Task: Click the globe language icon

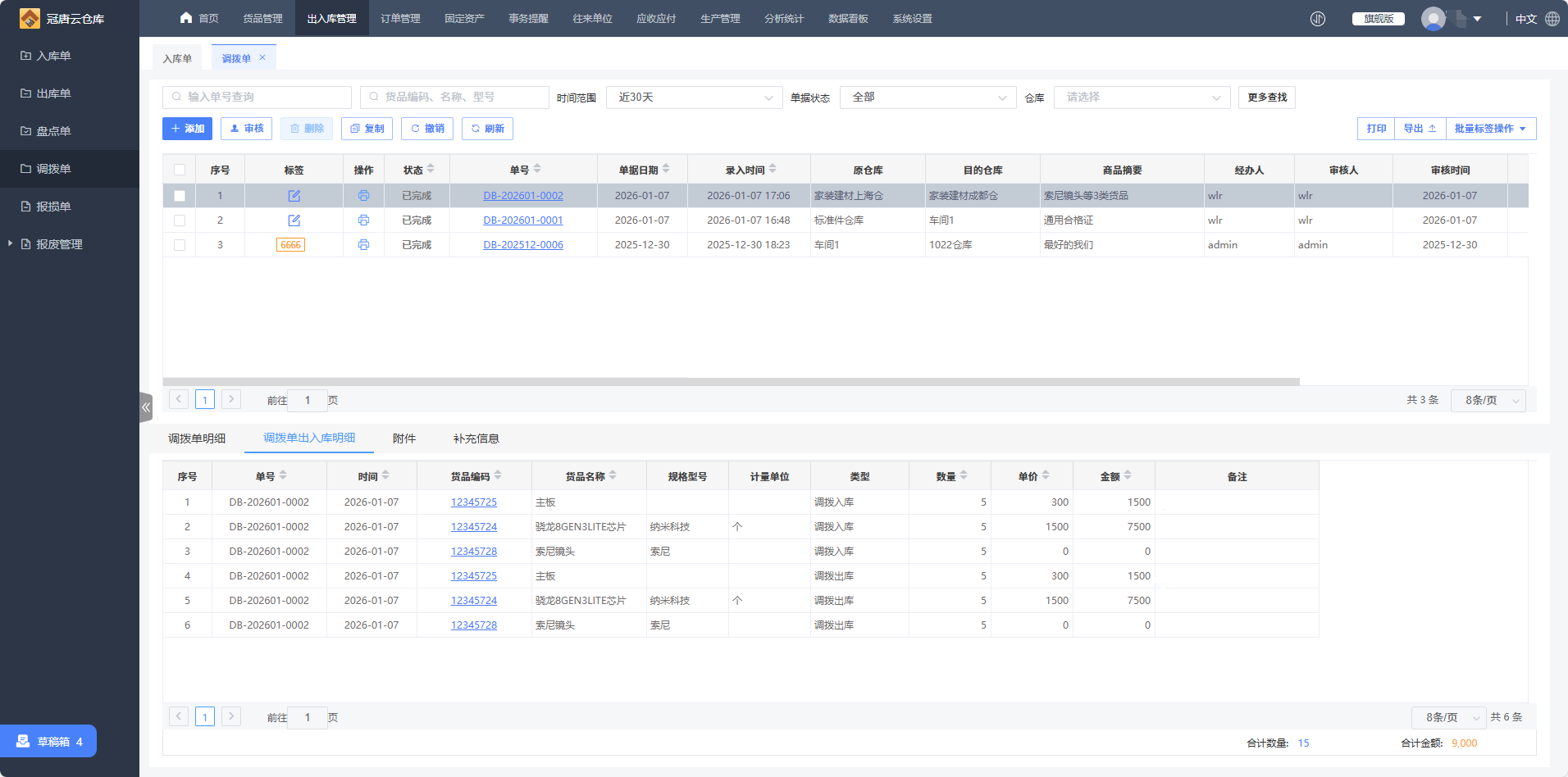Action: pyautogui.click(x=1552, y=19)
